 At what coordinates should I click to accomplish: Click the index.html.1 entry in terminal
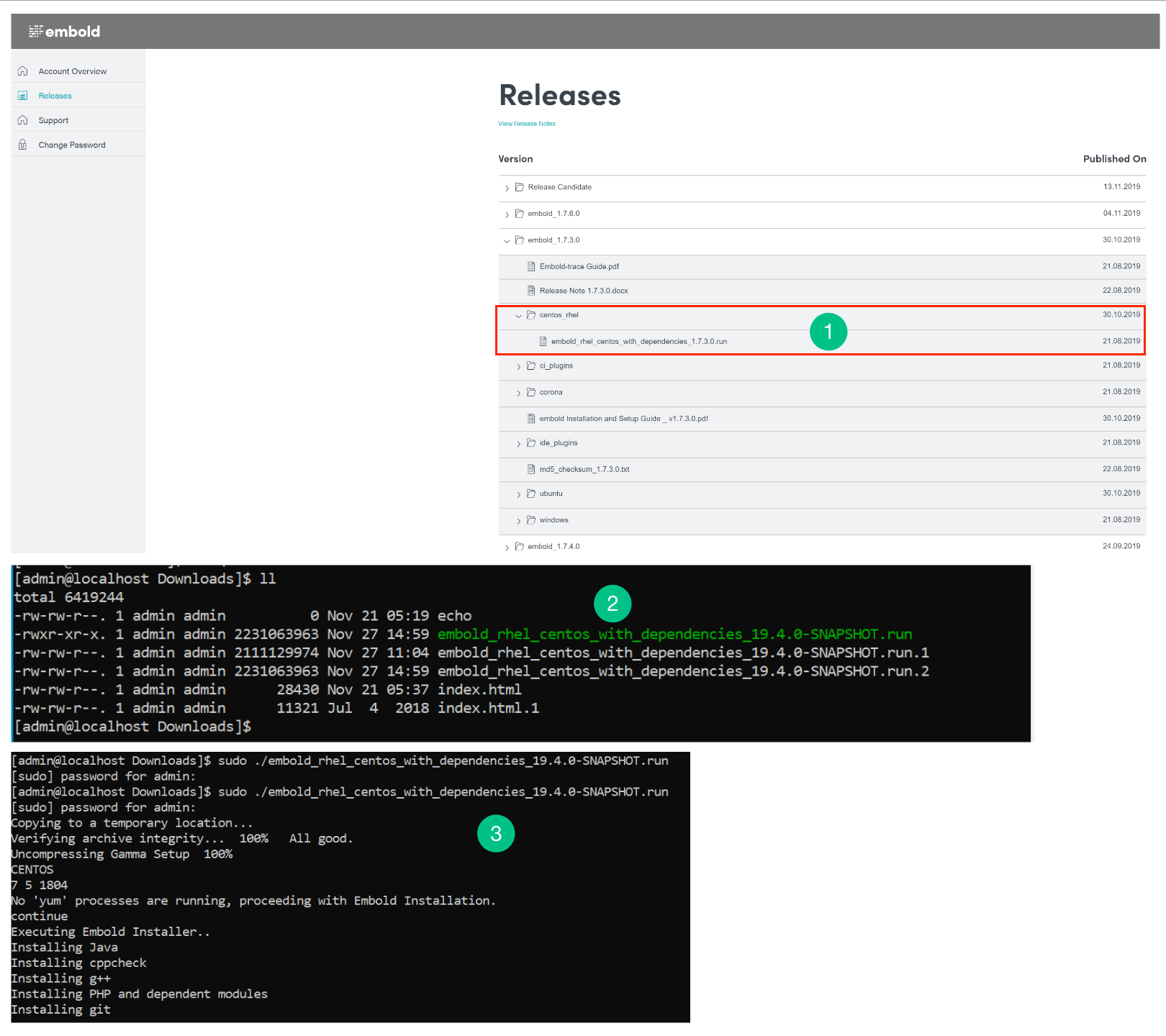pos(488,708)
